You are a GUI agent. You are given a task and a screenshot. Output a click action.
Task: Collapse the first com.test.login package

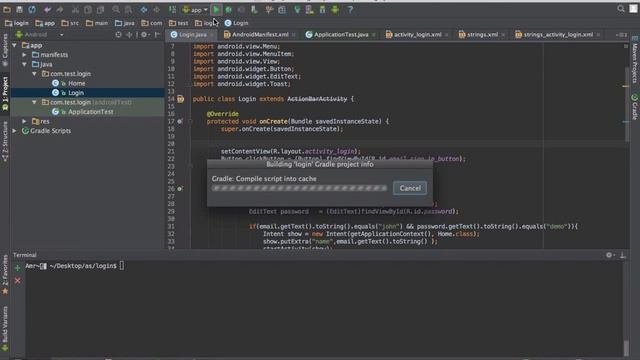point(34,74)
